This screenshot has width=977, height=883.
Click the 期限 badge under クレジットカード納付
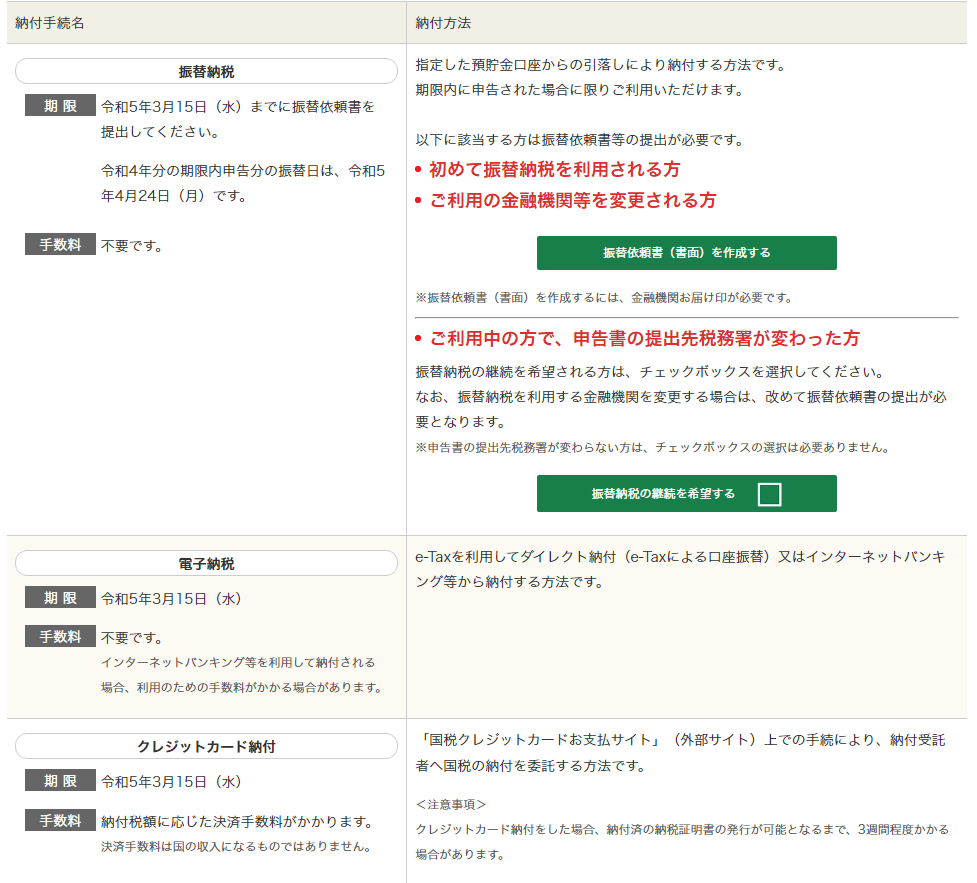point(60,781)
